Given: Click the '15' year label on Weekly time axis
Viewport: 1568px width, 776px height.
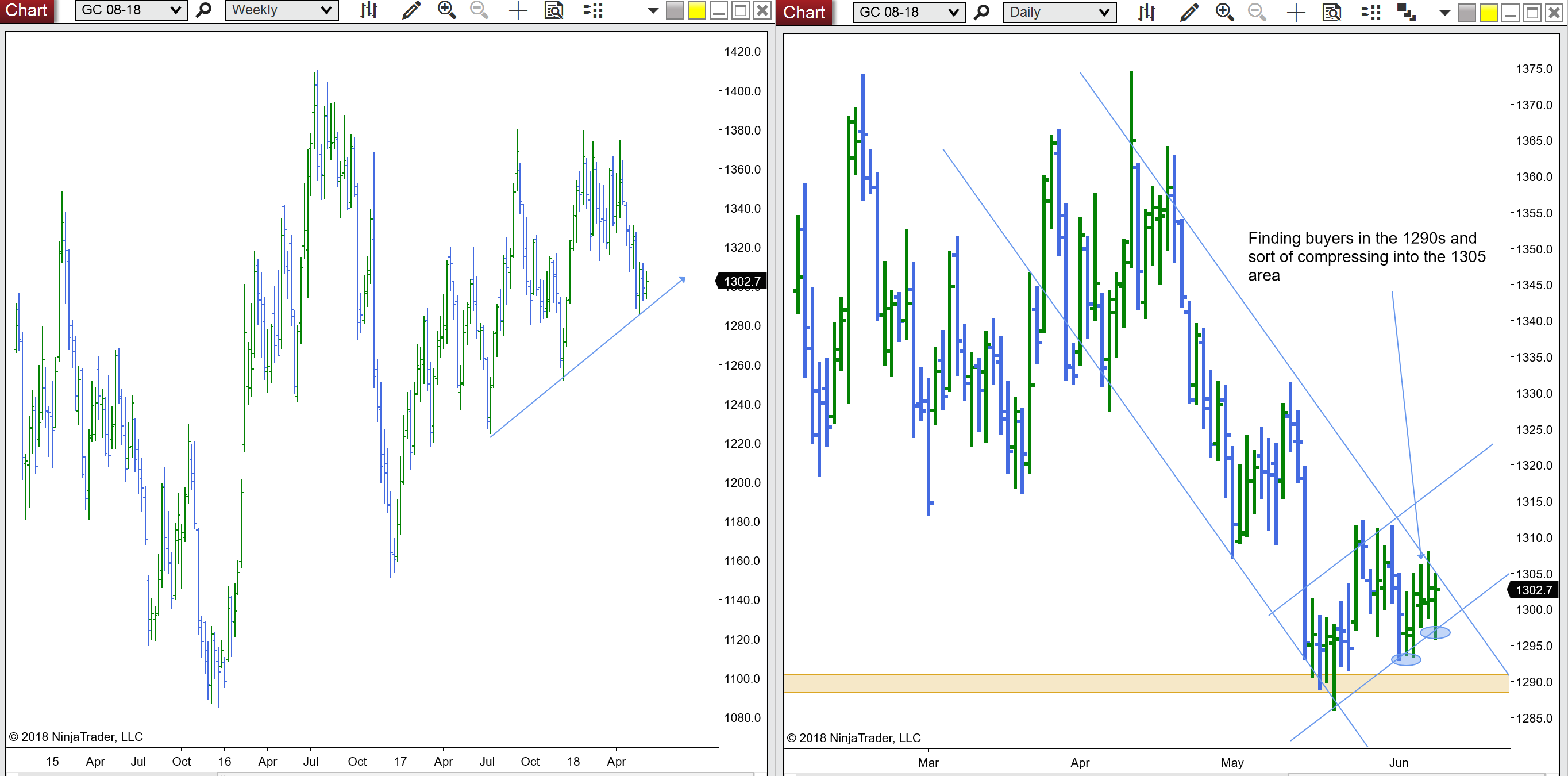Looking at the screenshot, I should pyautogui.click(x=52, y=762).
